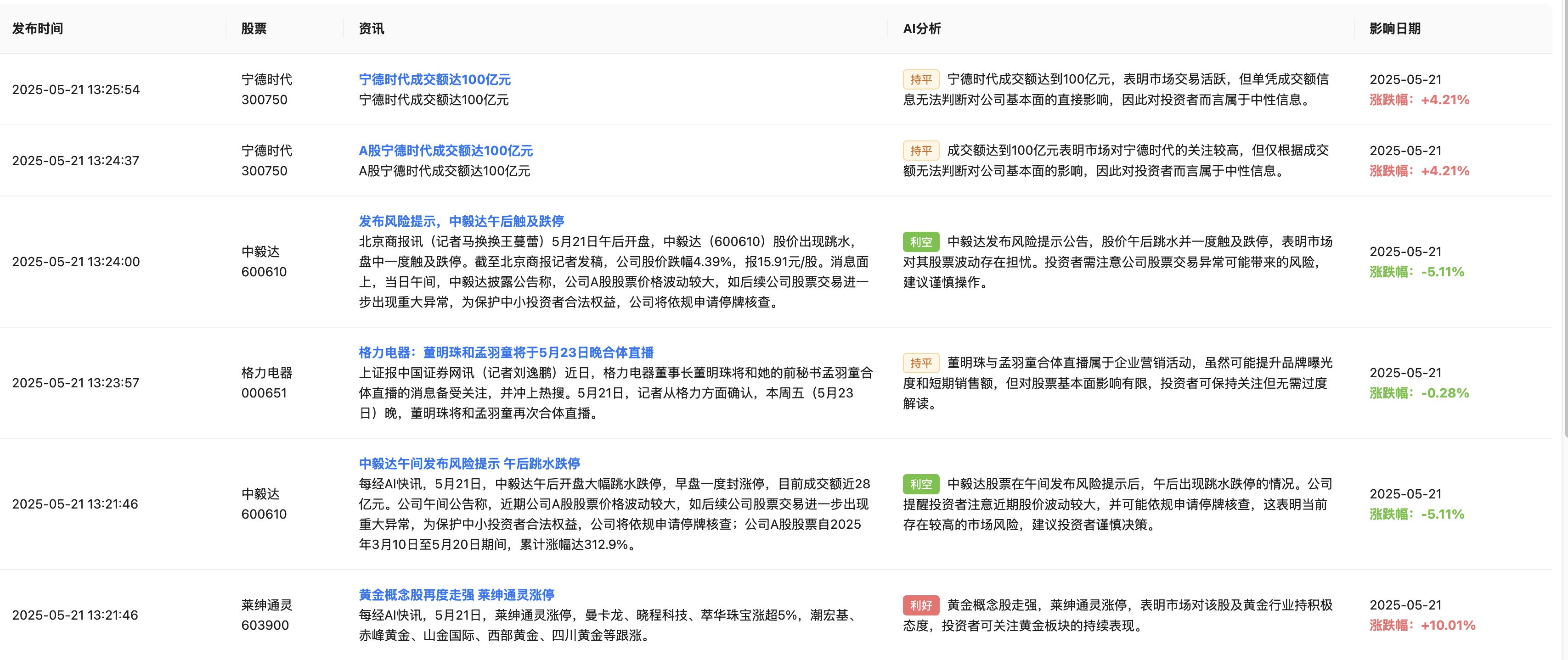1568x660 pixels.
Task: Select the 13:21:46 timestamp in 中毅达 row
Action: (x=75, y=503)
